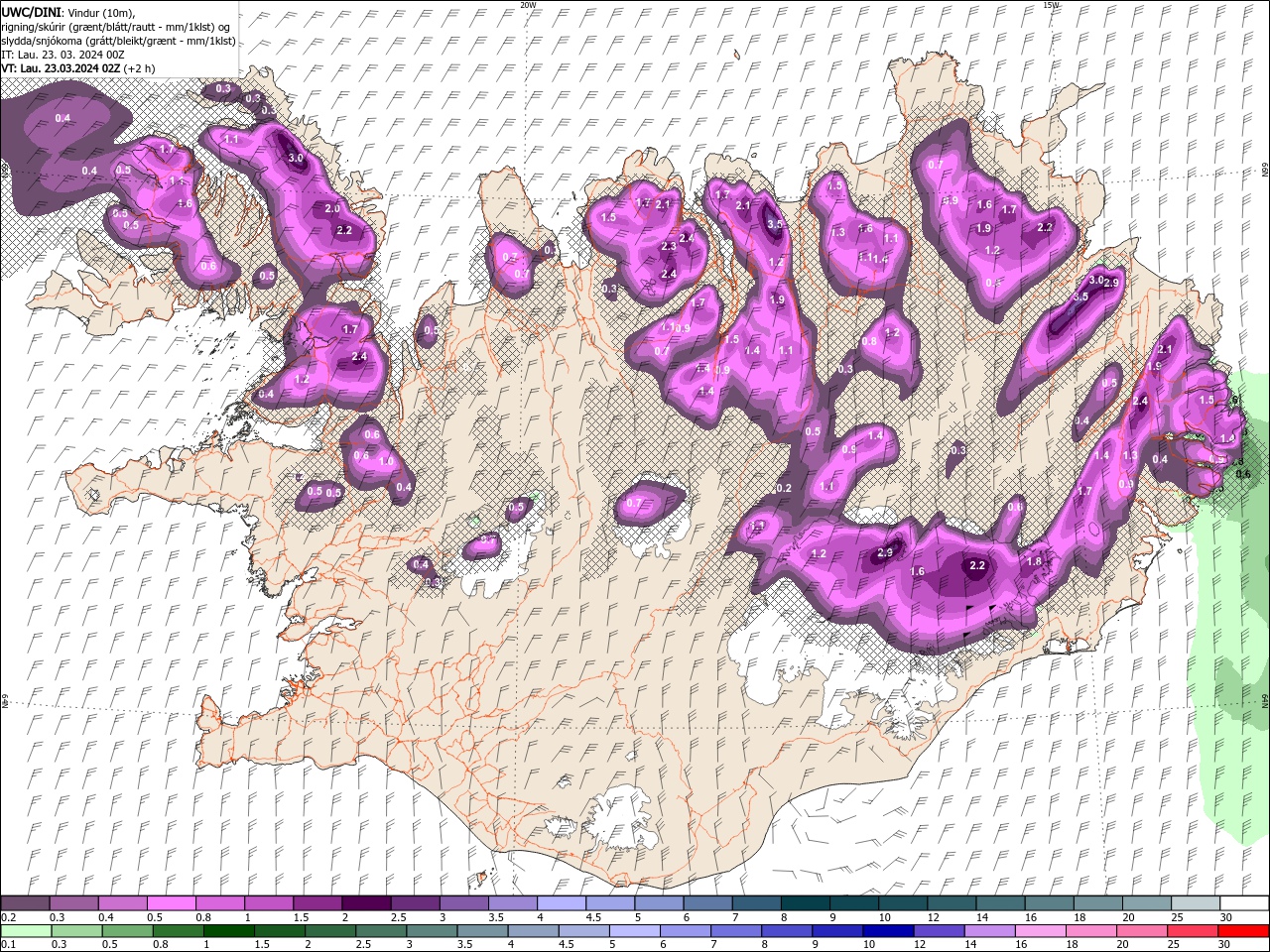Pick the darkest green 1–1.5 rain scale swatch

[229, 930]
